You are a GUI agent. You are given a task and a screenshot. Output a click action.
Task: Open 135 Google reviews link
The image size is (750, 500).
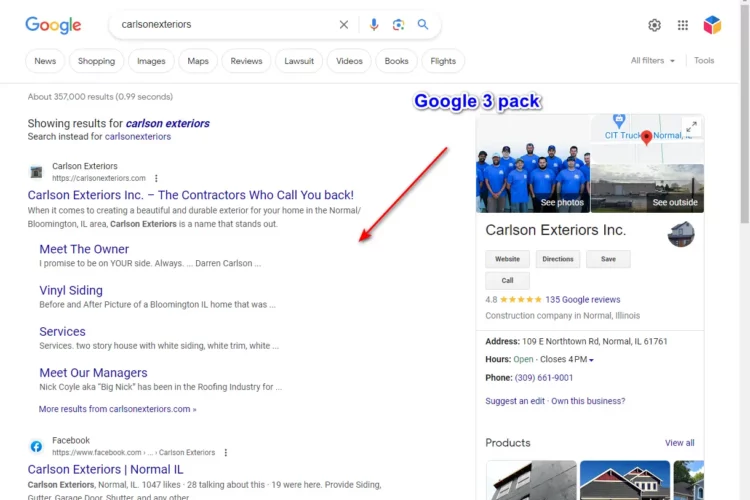pos(583,300)
